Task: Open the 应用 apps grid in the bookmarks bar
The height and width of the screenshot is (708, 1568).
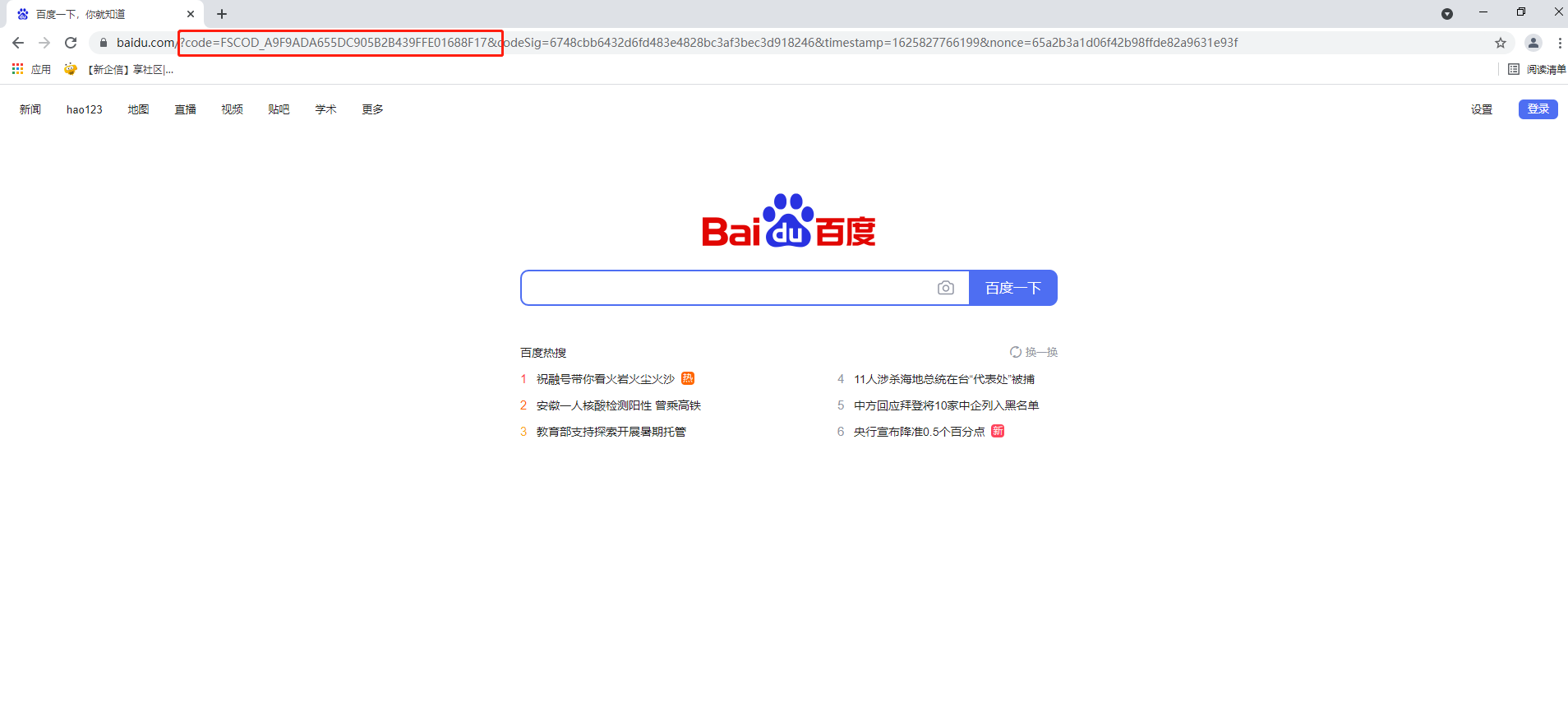Action: [x=31, y=69]
